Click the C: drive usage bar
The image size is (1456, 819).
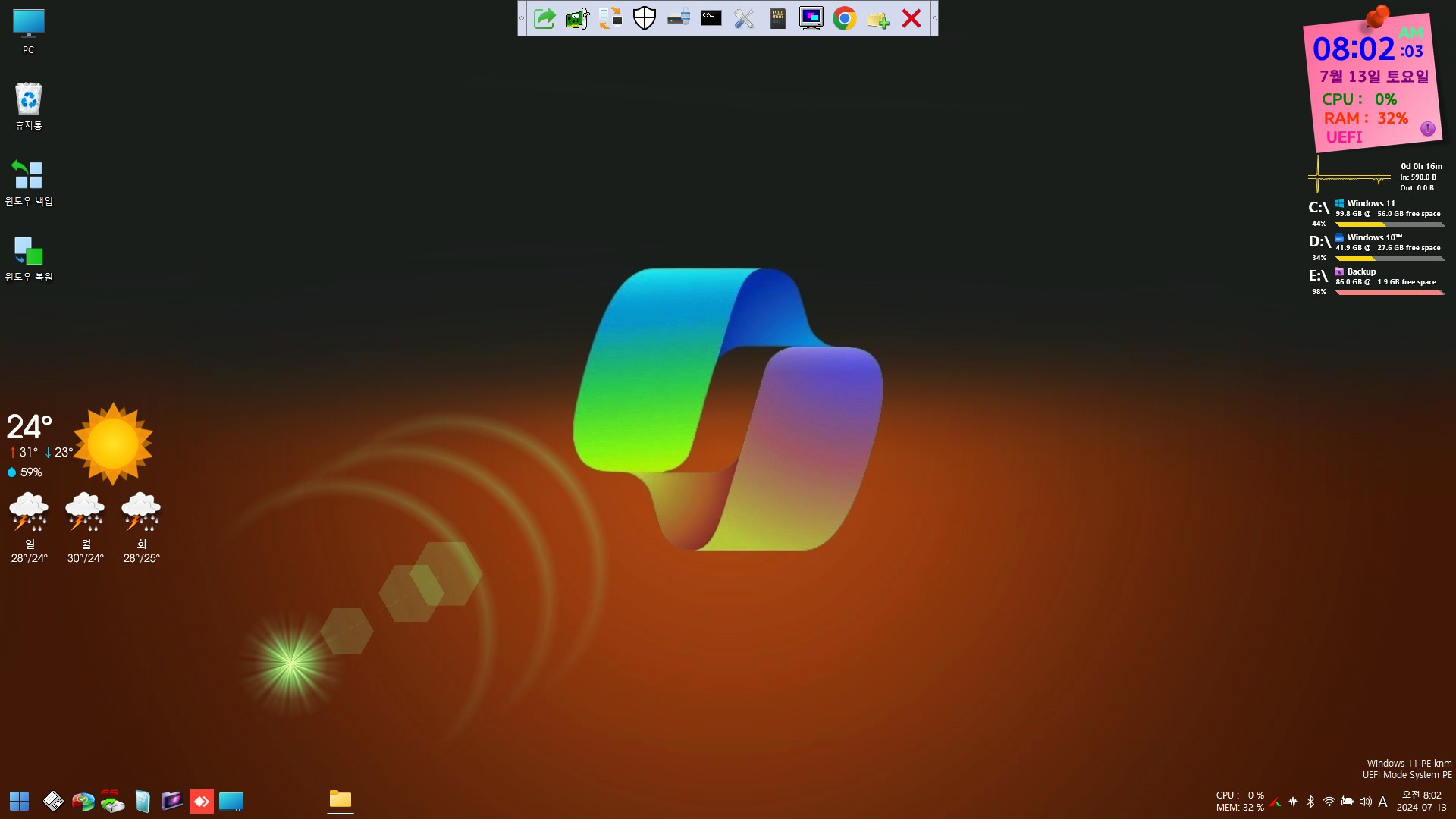(1390, 224)
